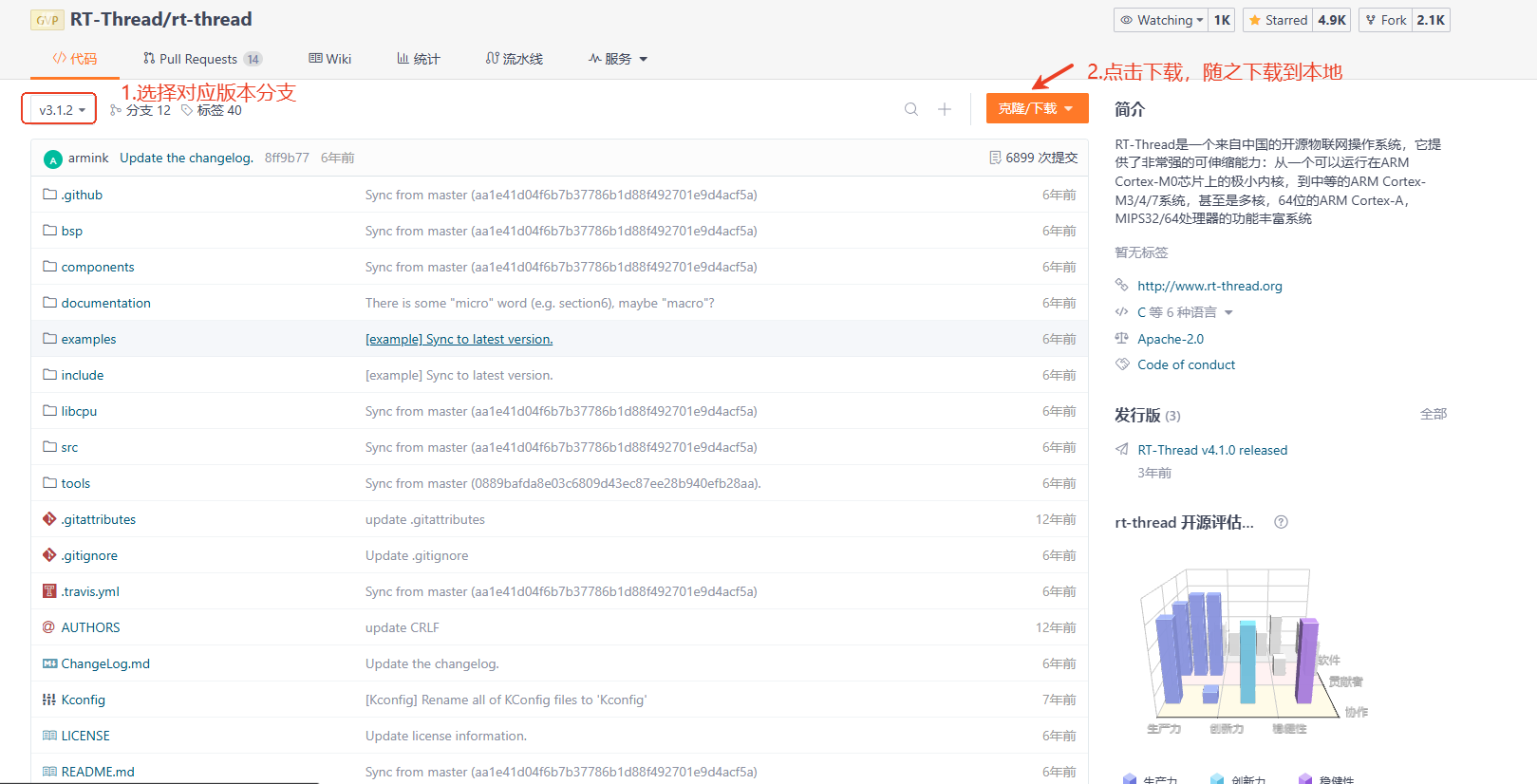Image resolution: width=1537 pixels, height=784 pixels.
Task: Click the README.md file icon
Action: pos(49,772)
